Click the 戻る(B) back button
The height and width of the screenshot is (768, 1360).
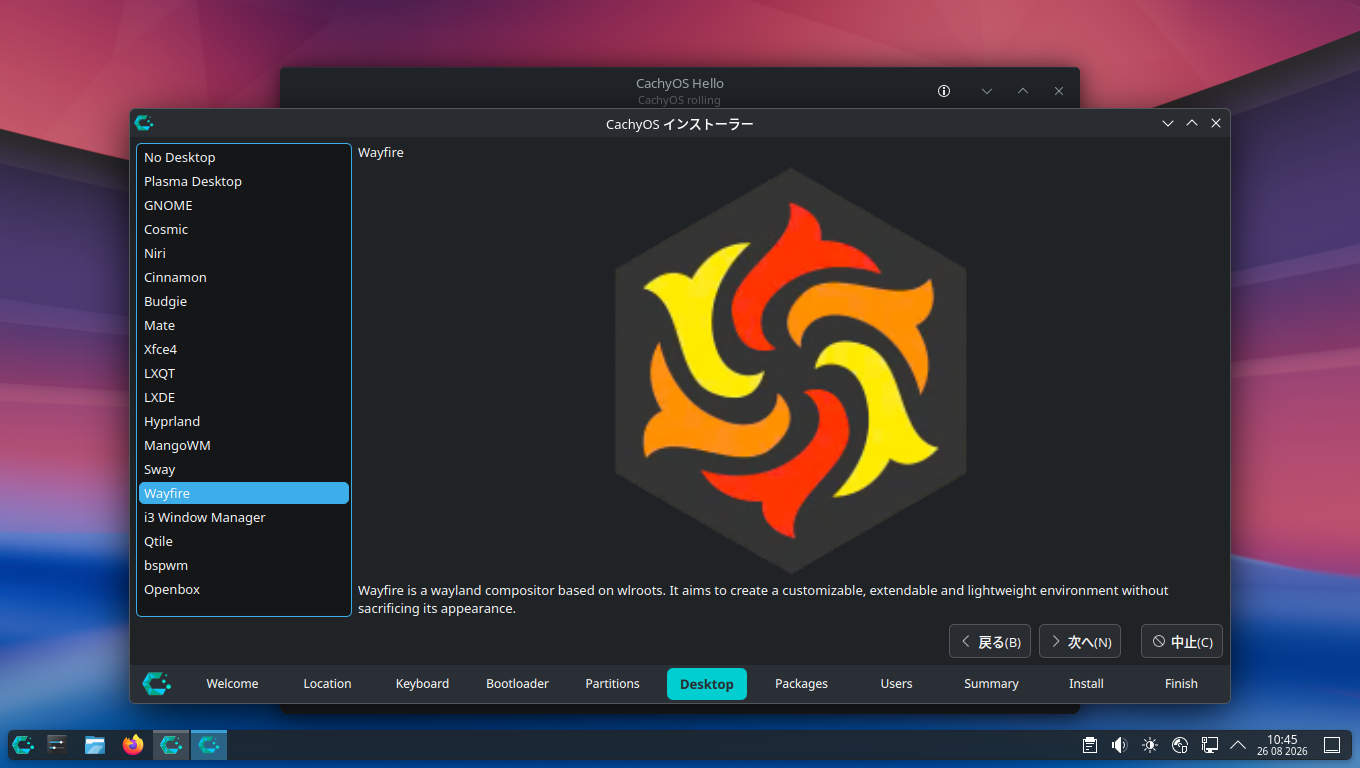[x=990, y=642]
